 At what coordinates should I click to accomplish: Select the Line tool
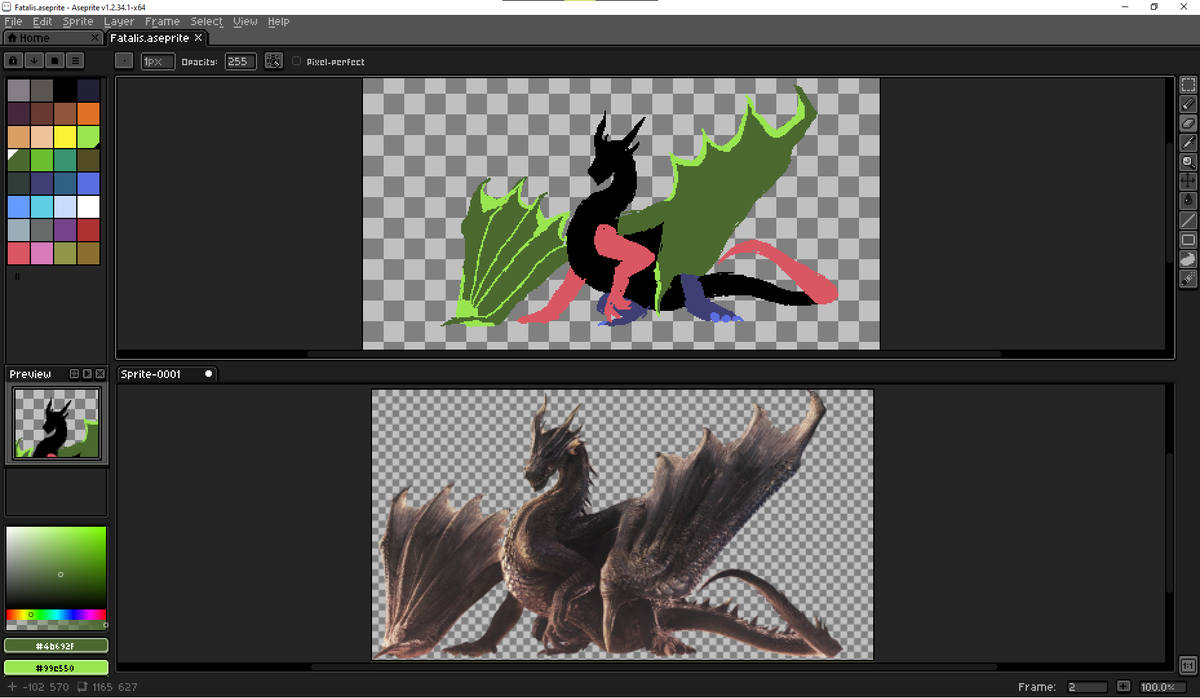(x=1188, y=220)
